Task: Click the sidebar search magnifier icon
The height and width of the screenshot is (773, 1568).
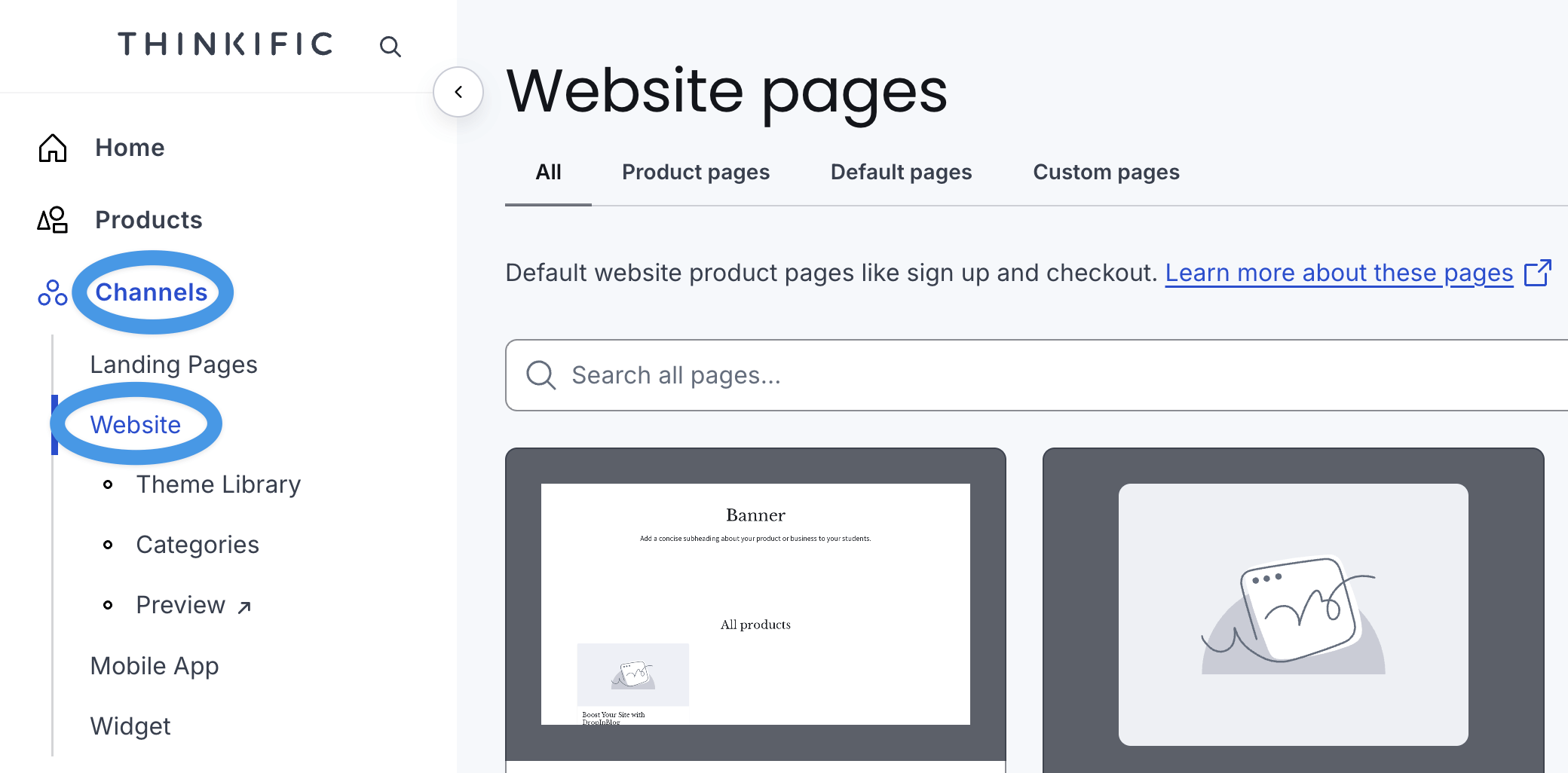Action: pyautogui.click(x=390, y=47)
